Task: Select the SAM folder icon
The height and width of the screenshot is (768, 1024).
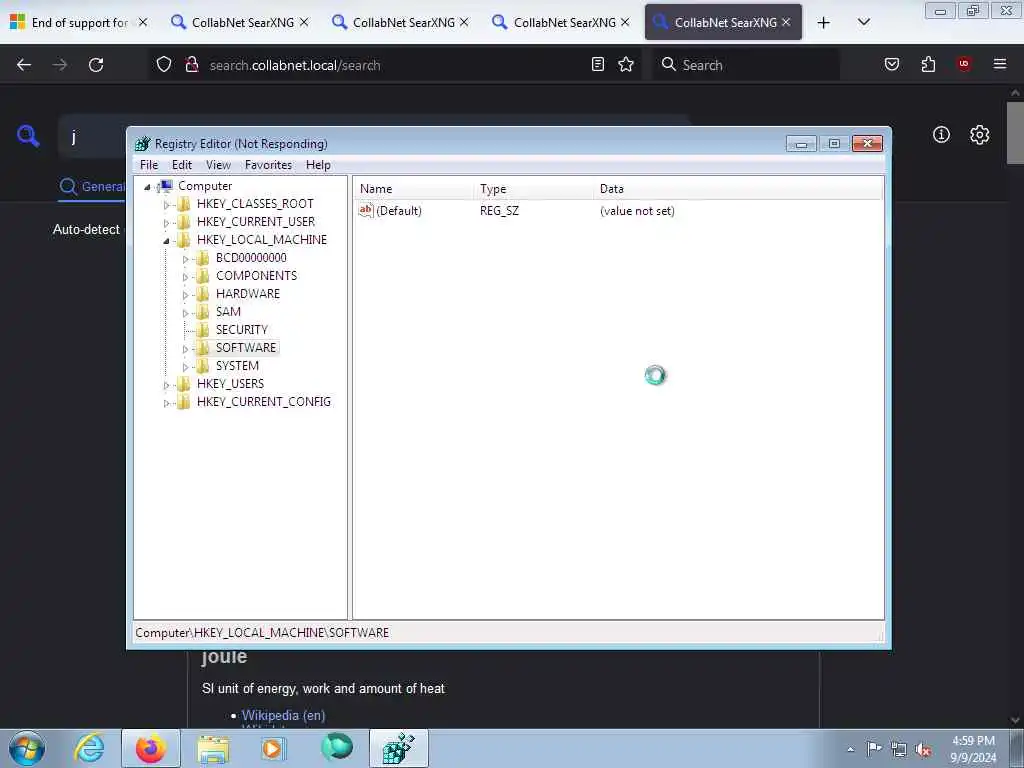Action: tap(203, 312)
